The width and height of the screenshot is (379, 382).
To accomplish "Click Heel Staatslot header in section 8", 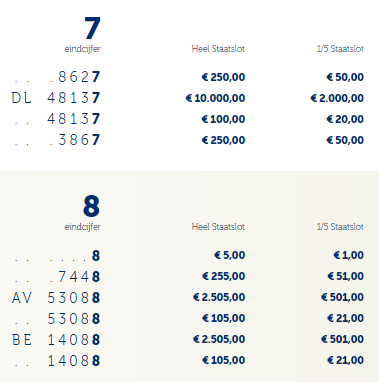I will pyautogui.click(x=218, y=227).
